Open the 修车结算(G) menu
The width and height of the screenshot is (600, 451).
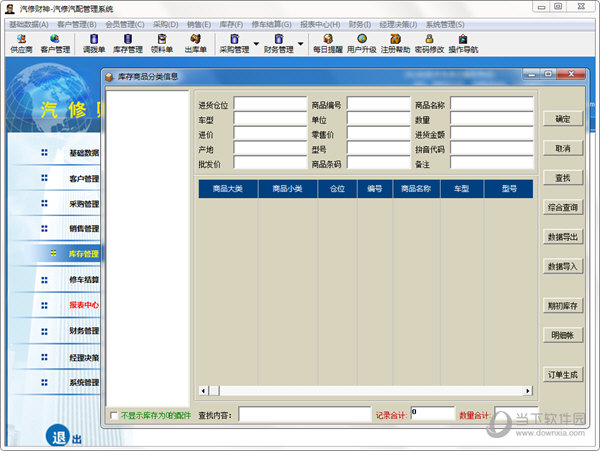pyautogui.click(x=271, y=24)
